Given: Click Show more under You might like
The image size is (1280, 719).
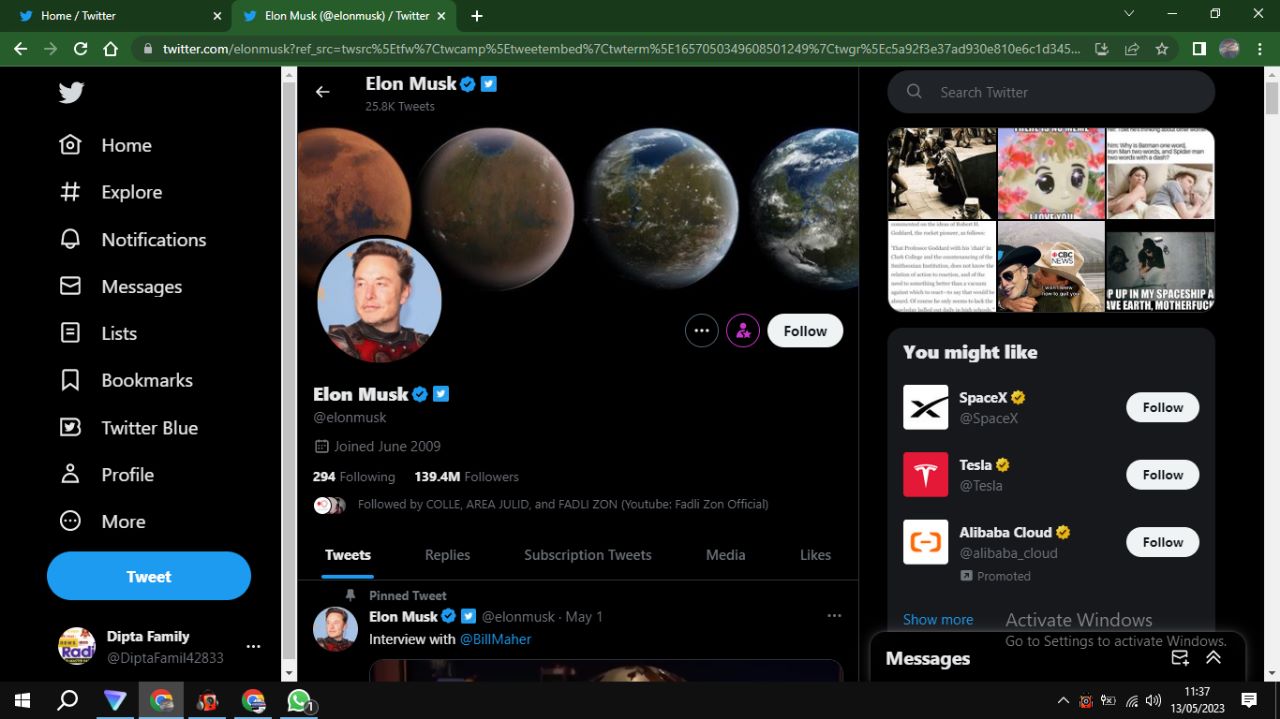Looking at the screenshot, I should coord(938,619).
